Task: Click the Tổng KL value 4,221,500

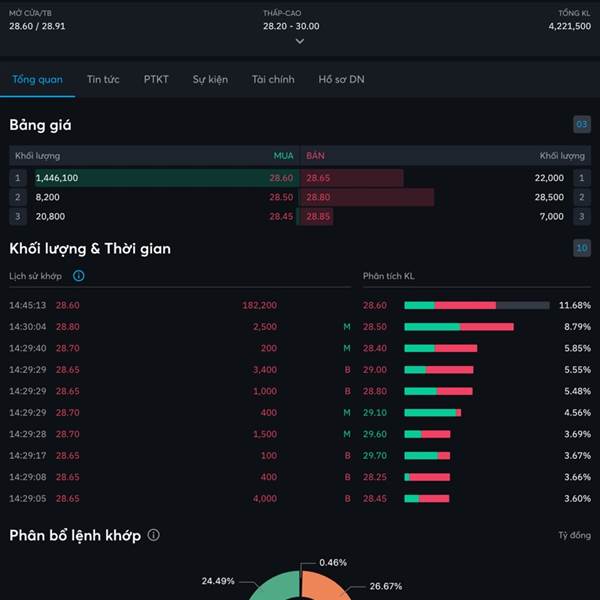Action: (569, 26)
